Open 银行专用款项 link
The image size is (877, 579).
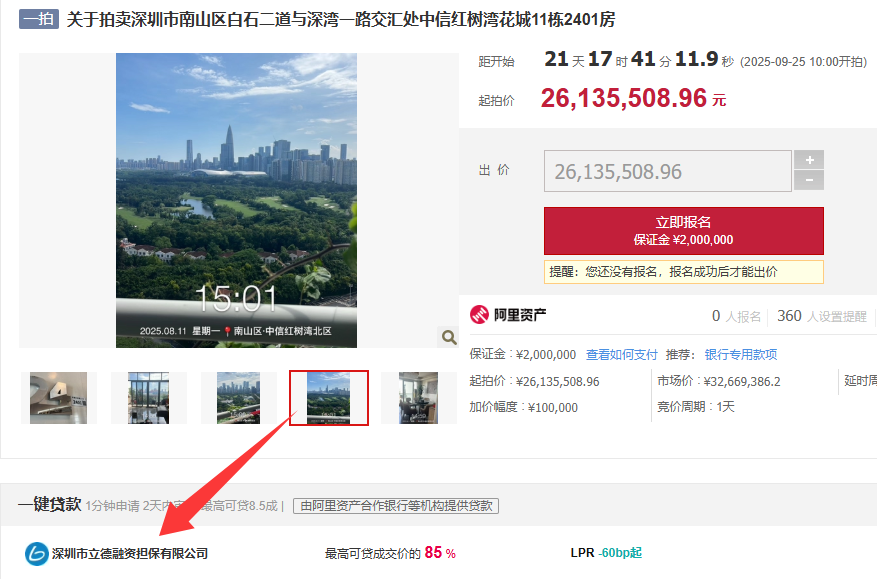pyautogui.click(x=741, y=355)
